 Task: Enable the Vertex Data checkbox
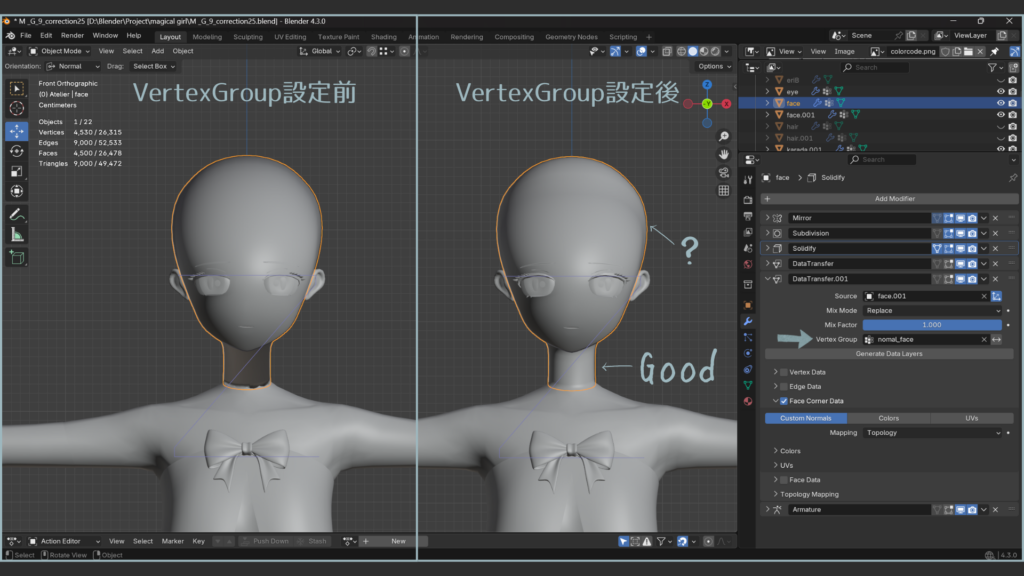784,372
